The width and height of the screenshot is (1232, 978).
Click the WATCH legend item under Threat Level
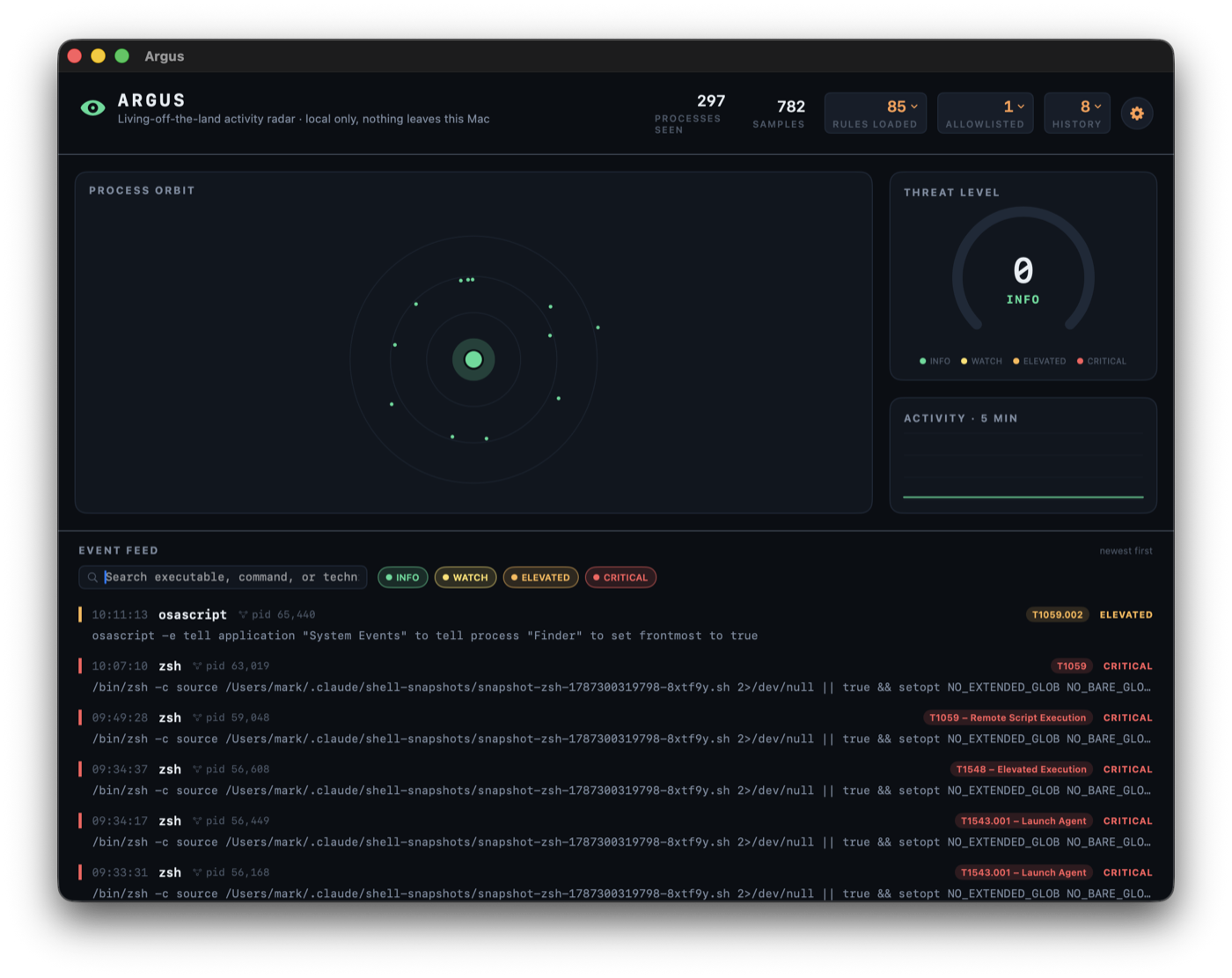point(981,361)
